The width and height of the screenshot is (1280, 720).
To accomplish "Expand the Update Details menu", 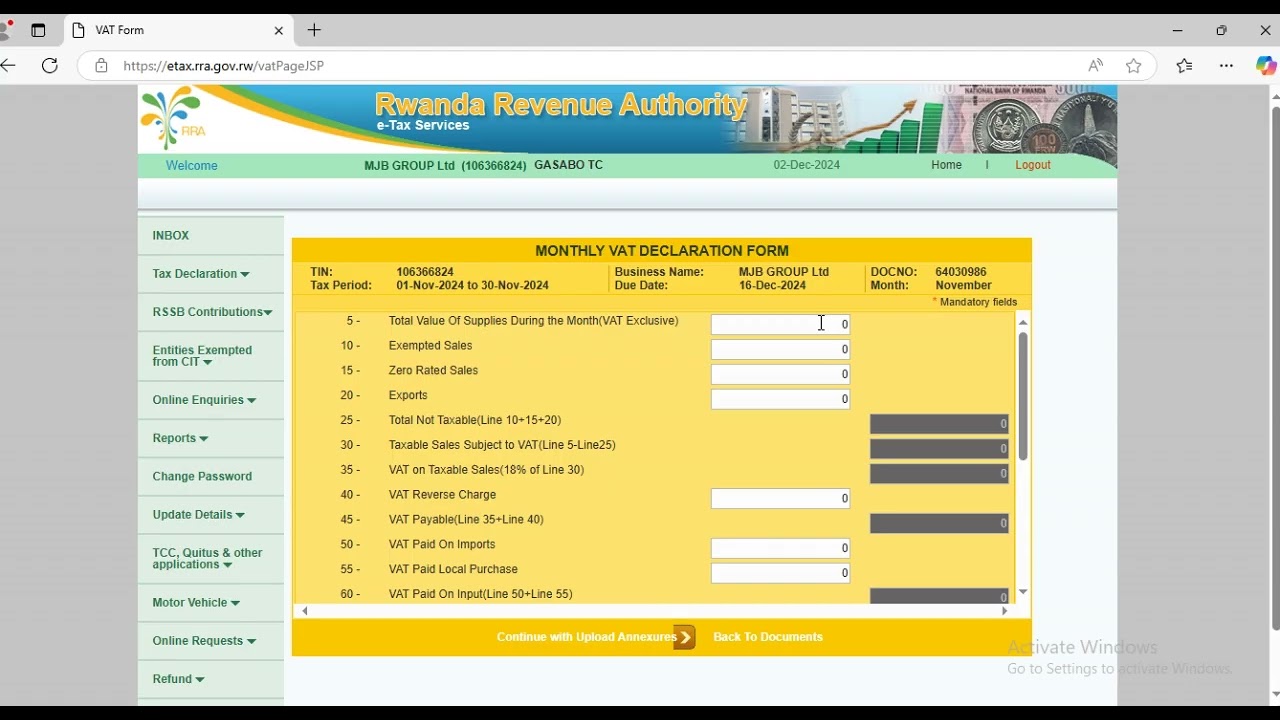I will coord(211,515).
